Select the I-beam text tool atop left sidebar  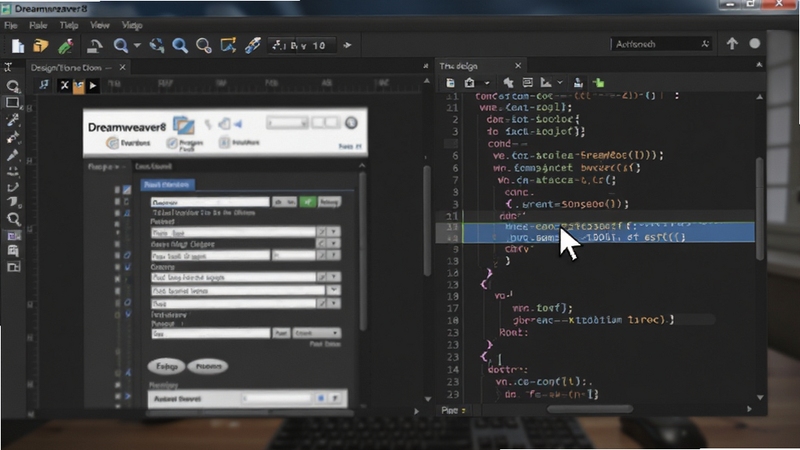[x=8, y=67]
